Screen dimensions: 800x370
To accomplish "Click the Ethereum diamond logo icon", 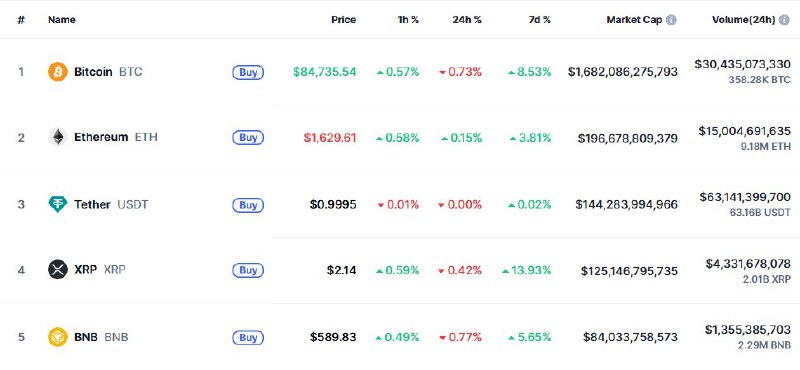I will point(58,137).
